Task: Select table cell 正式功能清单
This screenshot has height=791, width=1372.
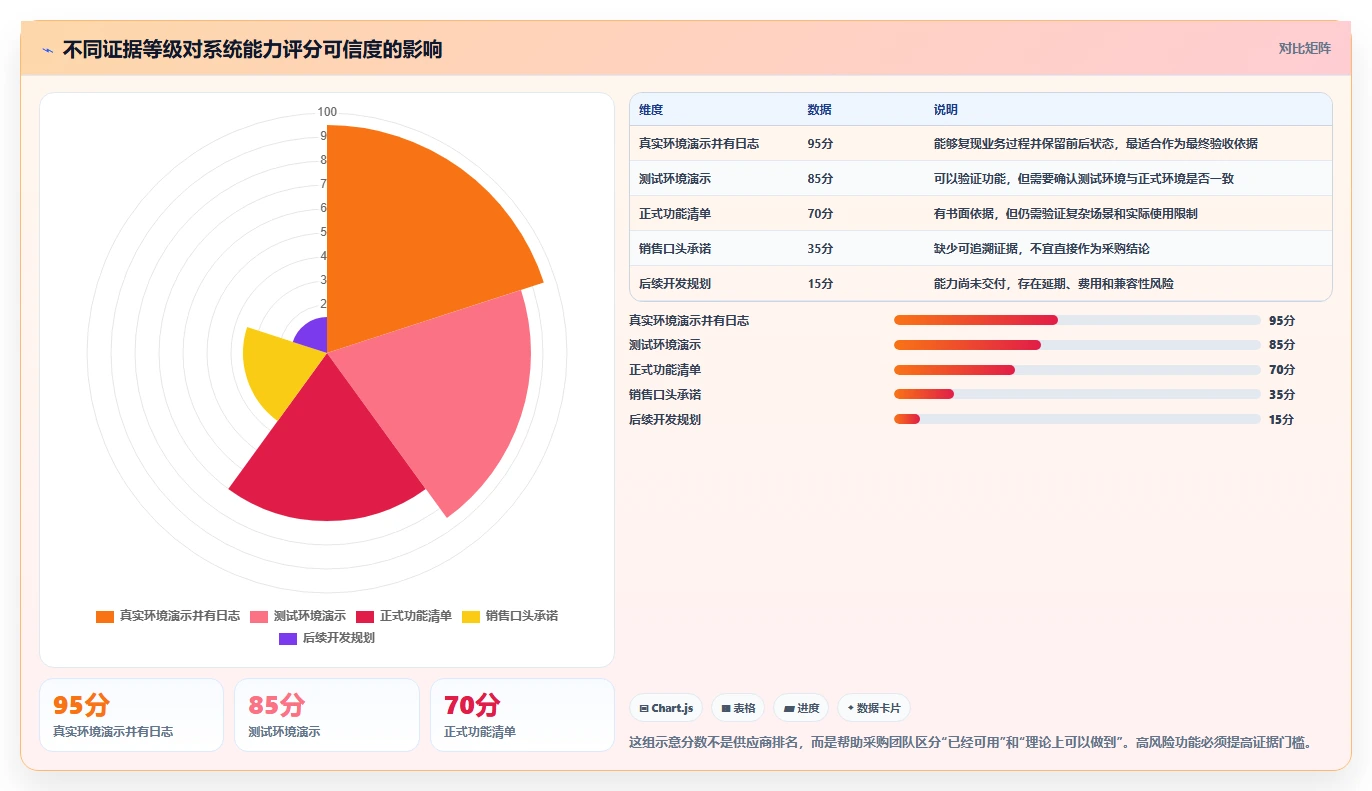Action: (x=675, y=213)
